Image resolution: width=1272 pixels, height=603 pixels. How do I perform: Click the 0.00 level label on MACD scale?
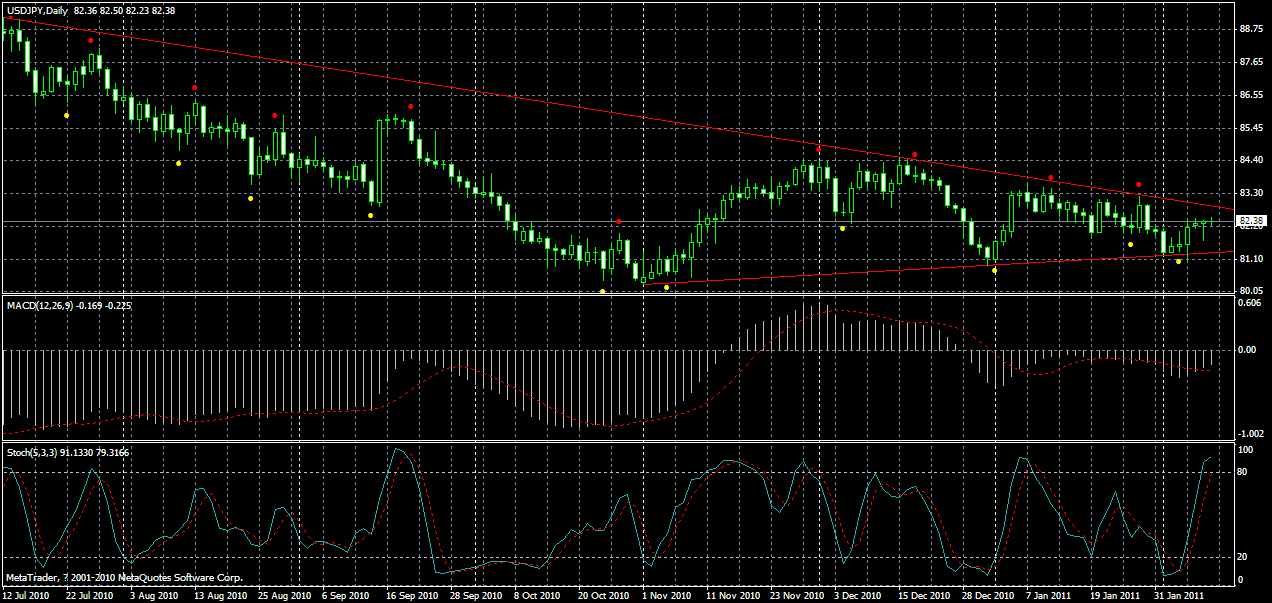(1248, 350)
